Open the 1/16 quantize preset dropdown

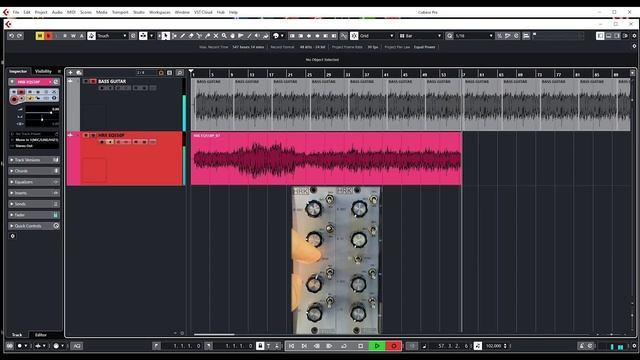474,36
